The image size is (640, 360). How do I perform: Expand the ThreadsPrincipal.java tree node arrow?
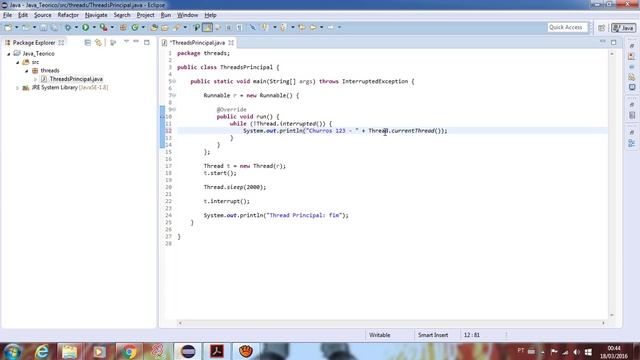pyautogui.click(x=36, y=79)
